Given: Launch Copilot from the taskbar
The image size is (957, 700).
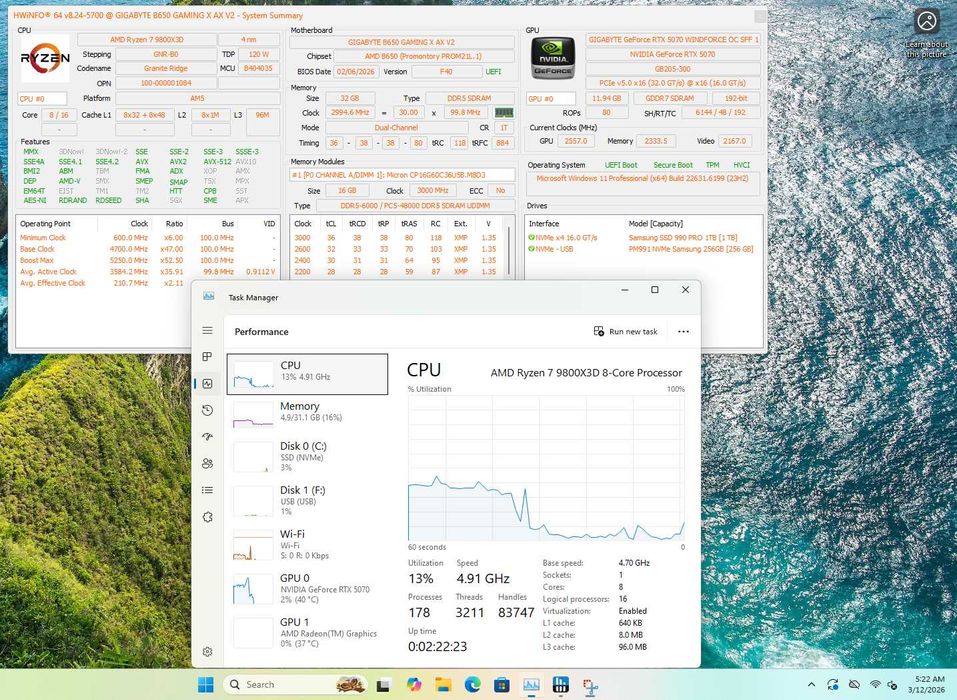Looking at the screenshot, I should (x=414, y=685).
